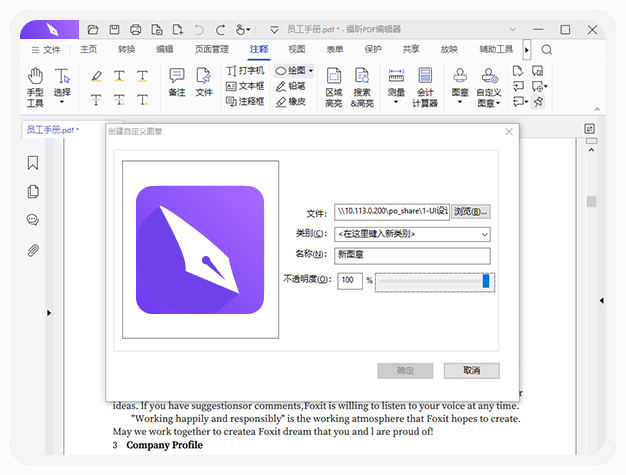Click Custom Stamp tool (自定义图章)

pos(489,87)
